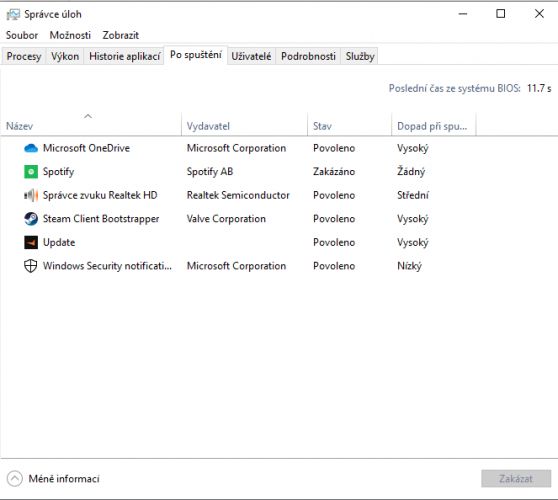
Task: Click the Realtek HD speaker icon
Action: click(x=31, y=195)
